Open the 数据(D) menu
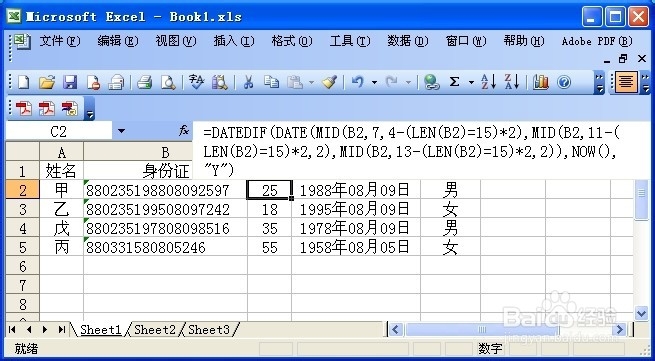 coord(408,41)
